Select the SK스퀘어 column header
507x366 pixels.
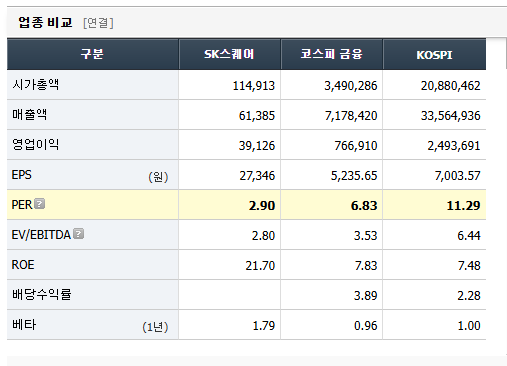[x=230, y=54]
